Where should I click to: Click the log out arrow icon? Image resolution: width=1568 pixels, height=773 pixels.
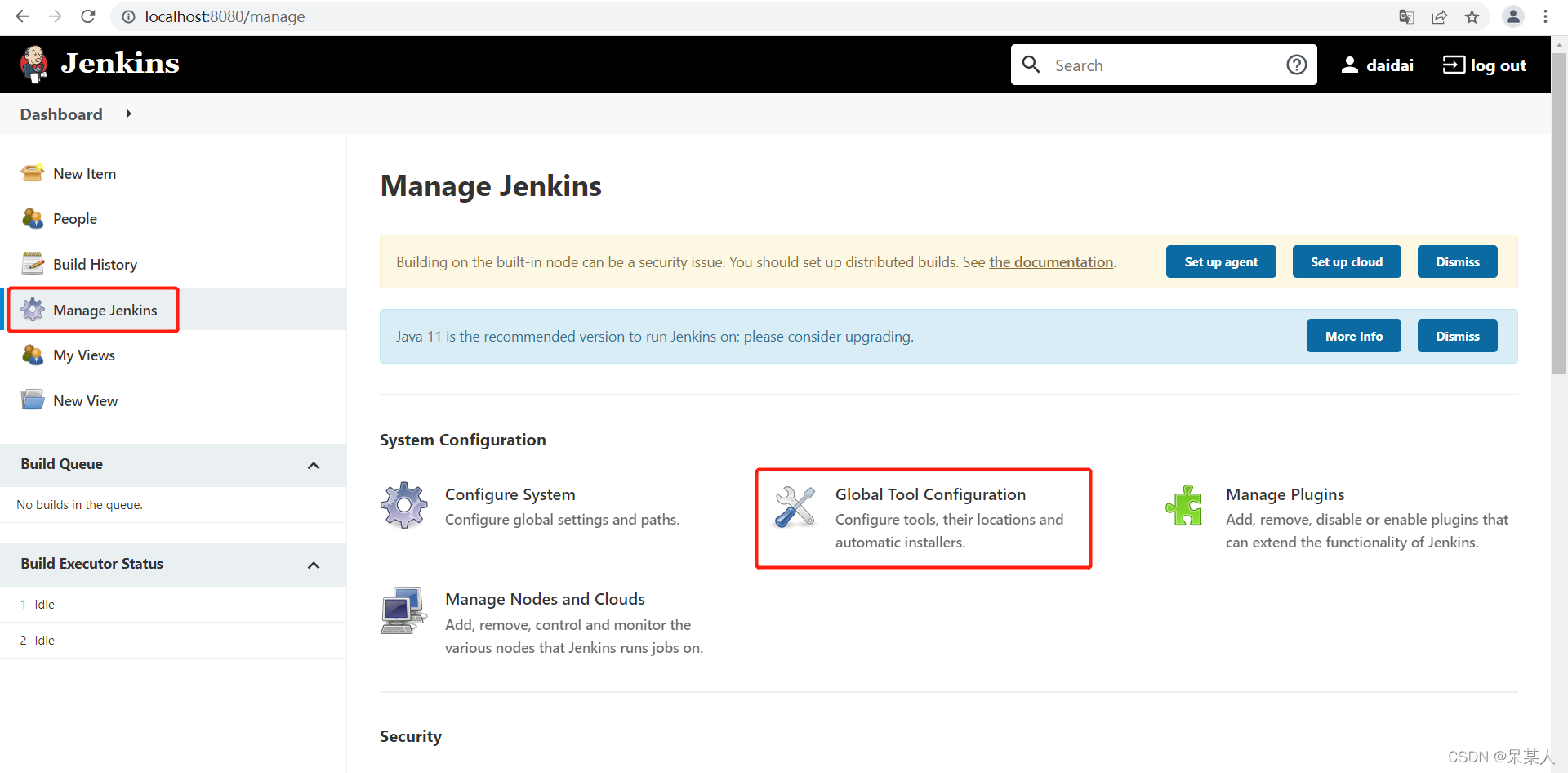click(1454, 65)
